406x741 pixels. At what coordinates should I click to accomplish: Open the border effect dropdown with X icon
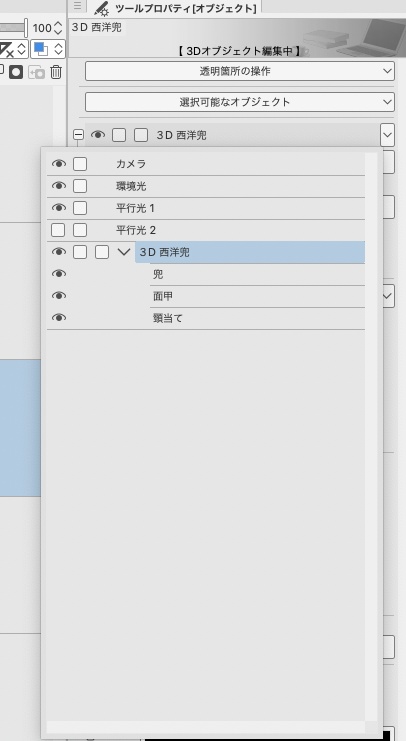13,49
